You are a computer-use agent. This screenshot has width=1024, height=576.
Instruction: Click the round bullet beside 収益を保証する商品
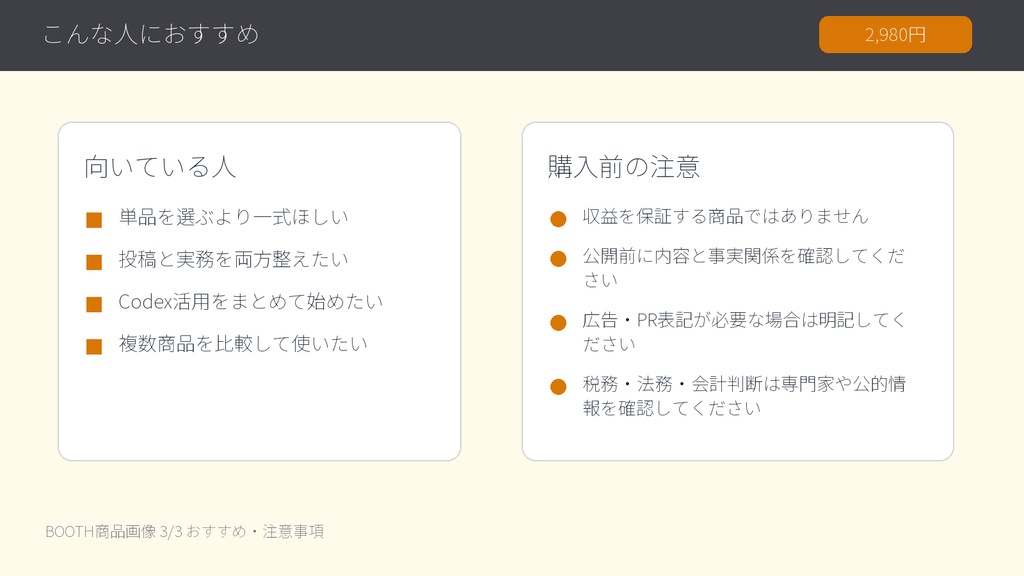pos(558,219)
